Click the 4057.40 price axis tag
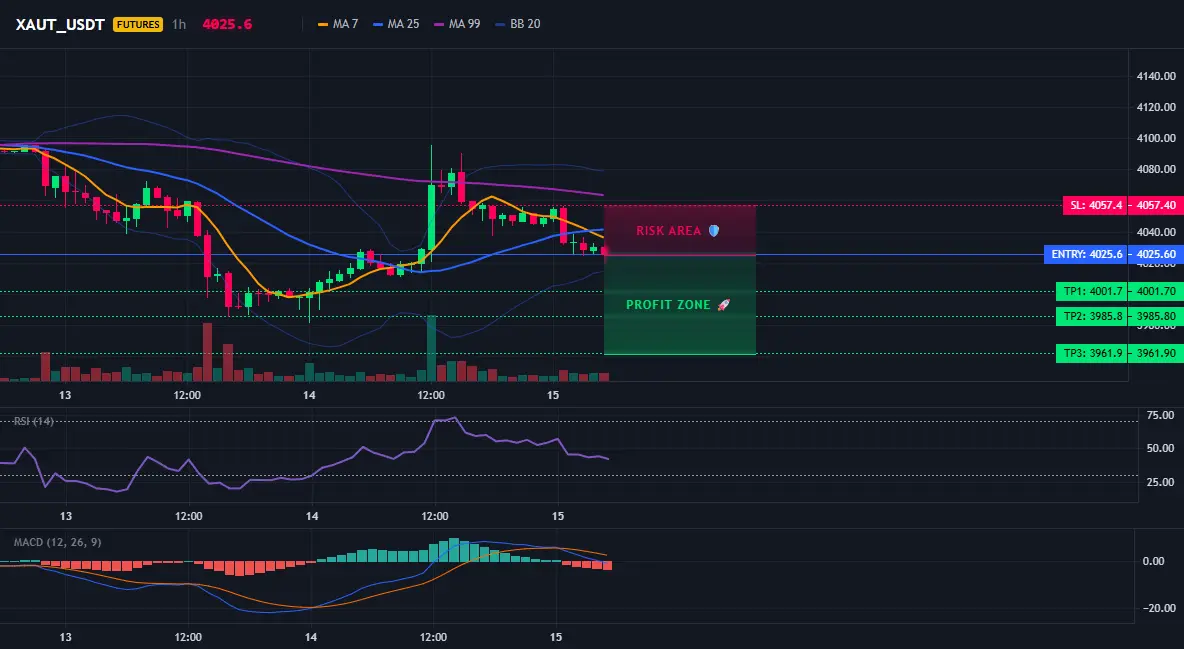The width and height of the screenshot is (1184, 649). (1156, 205)
